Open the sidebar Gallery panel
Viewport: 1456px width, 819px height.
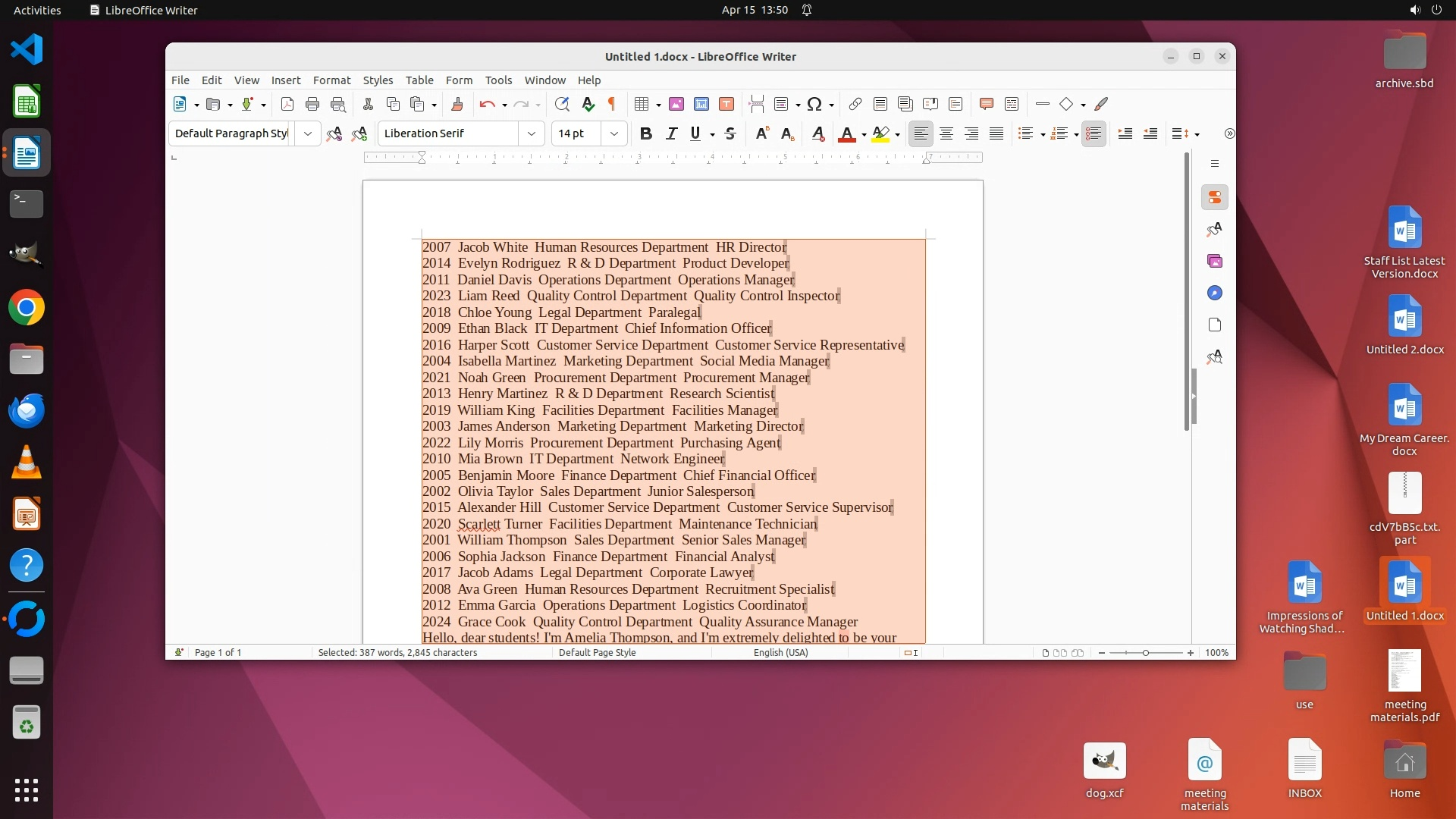coord(1214,261)
